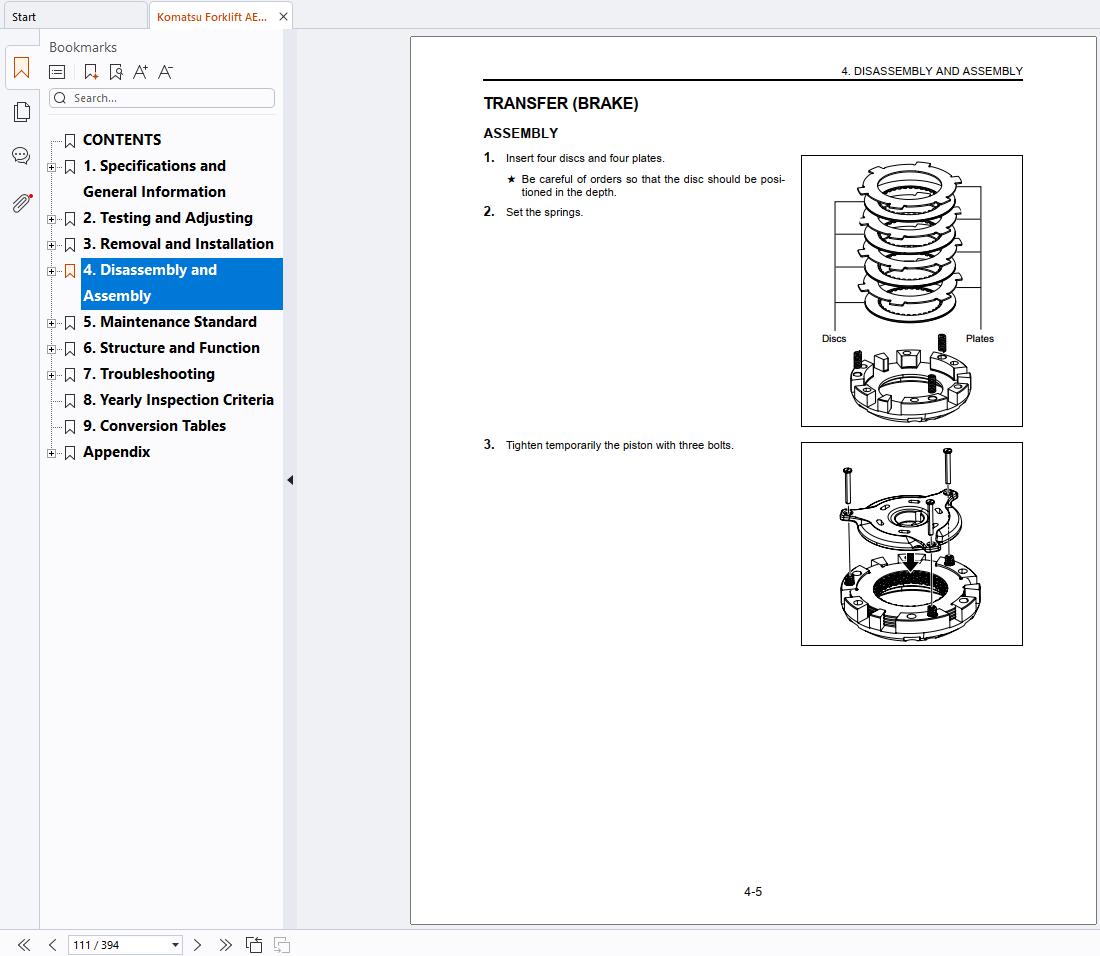Go to the last page arrow

225,945
